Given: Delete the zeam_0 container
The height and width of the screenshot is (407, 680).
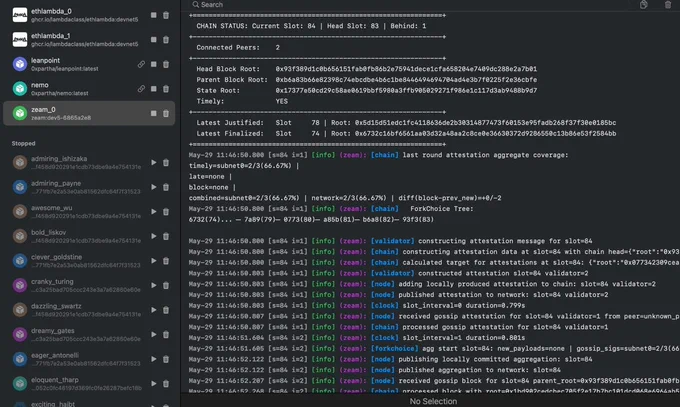Looking at the screenshot, I should pyautogui.click(x=166, y=113).
